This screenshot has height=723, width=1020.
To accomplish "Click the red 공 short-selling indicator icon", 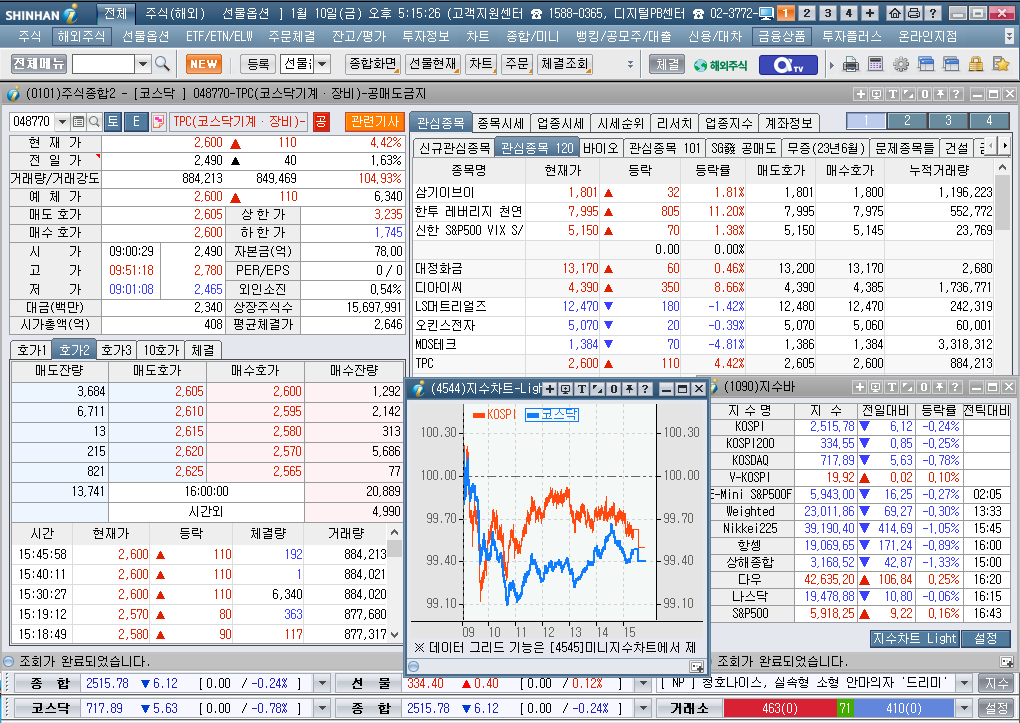I will pyautogui.click(x=321, y=121).
